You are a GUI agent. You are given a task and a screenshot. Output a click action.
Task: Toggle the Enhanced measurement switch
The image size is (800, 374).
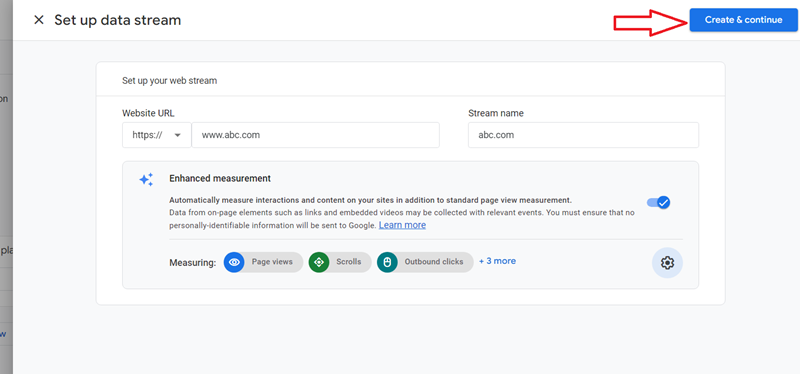[x=659, y=203]
